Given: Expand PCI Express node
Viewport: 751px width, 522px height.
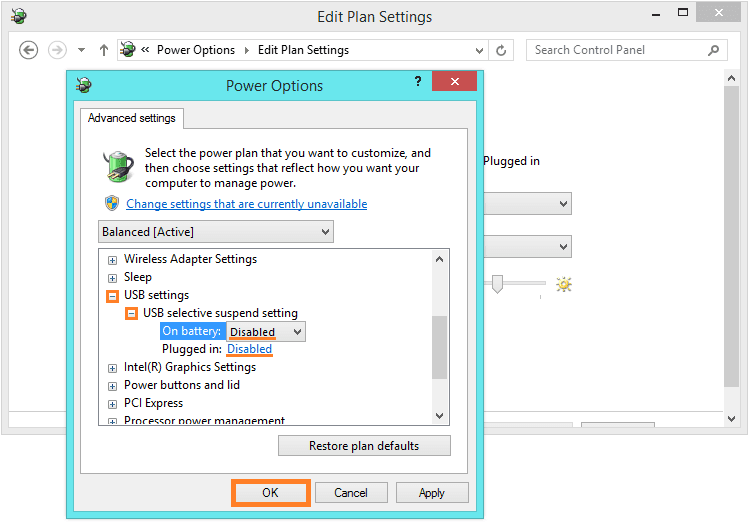Looking at the screenshot, I should tap(112, 405).
